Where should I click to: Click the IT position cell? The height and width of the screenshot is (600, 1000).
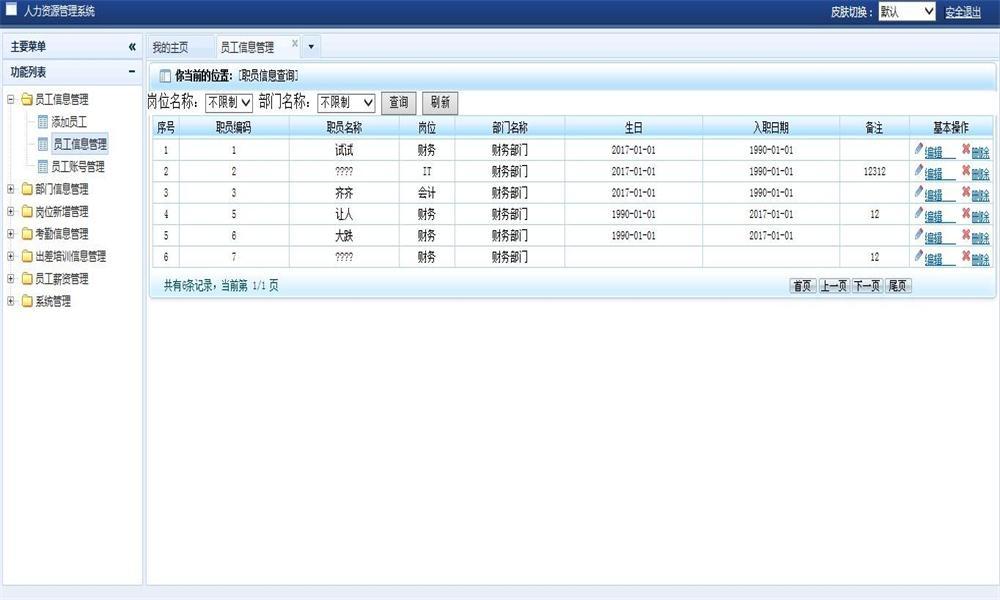tap(427, 171)
